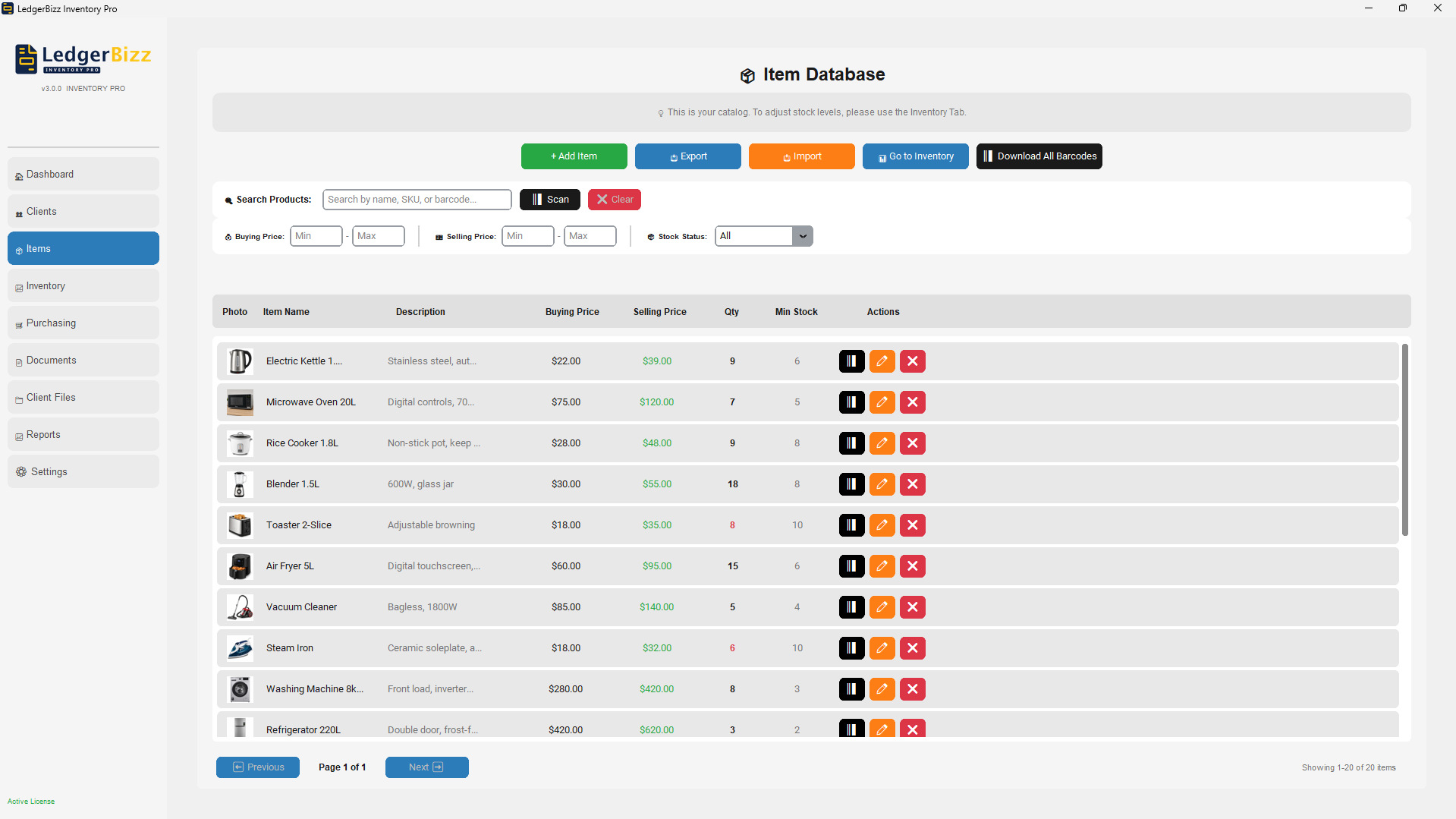Screen dimensions: 1456x819
Task: Open the Air Fryer photo thumbnail
Action: pos(240,566)
